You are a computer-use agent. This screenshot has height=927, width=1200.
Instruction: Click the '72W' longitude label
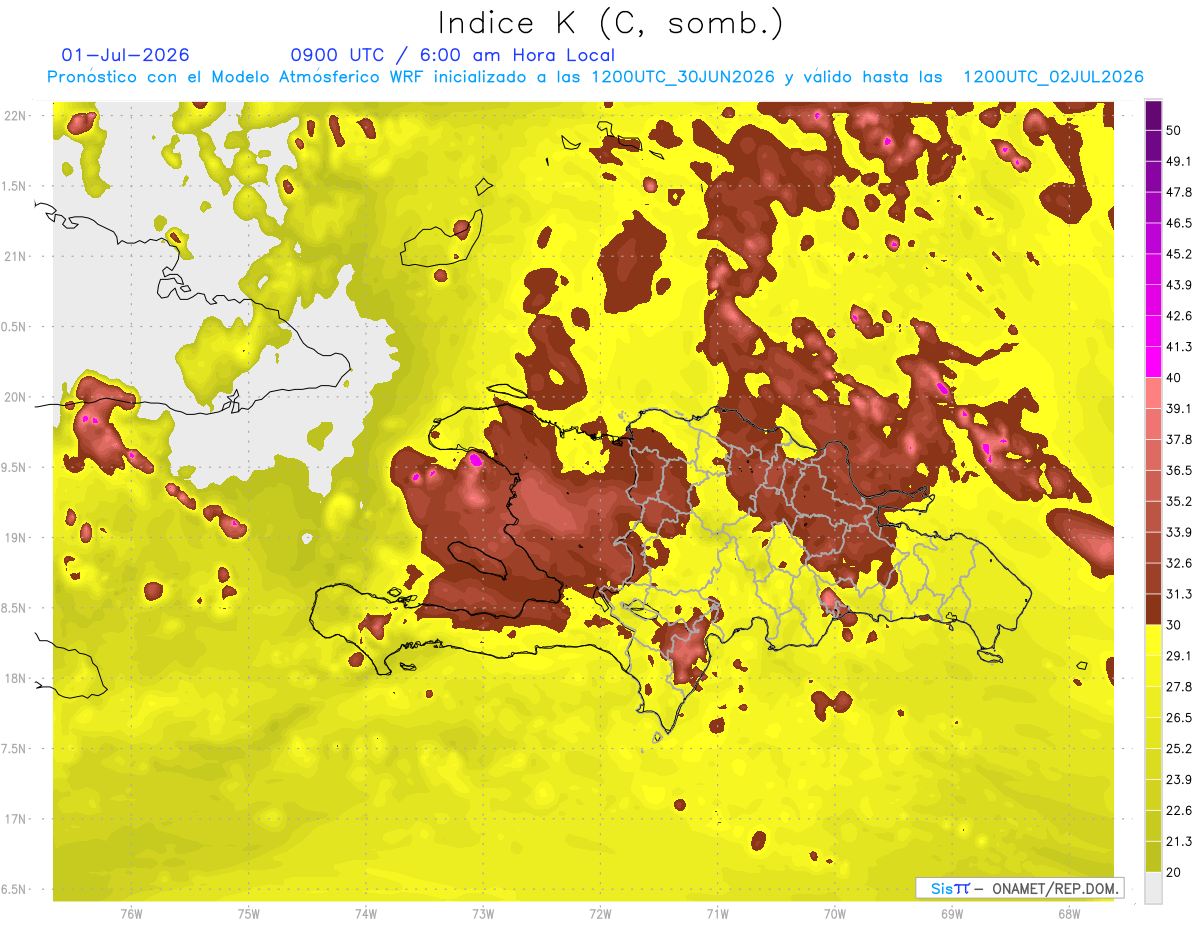[600, 913]
